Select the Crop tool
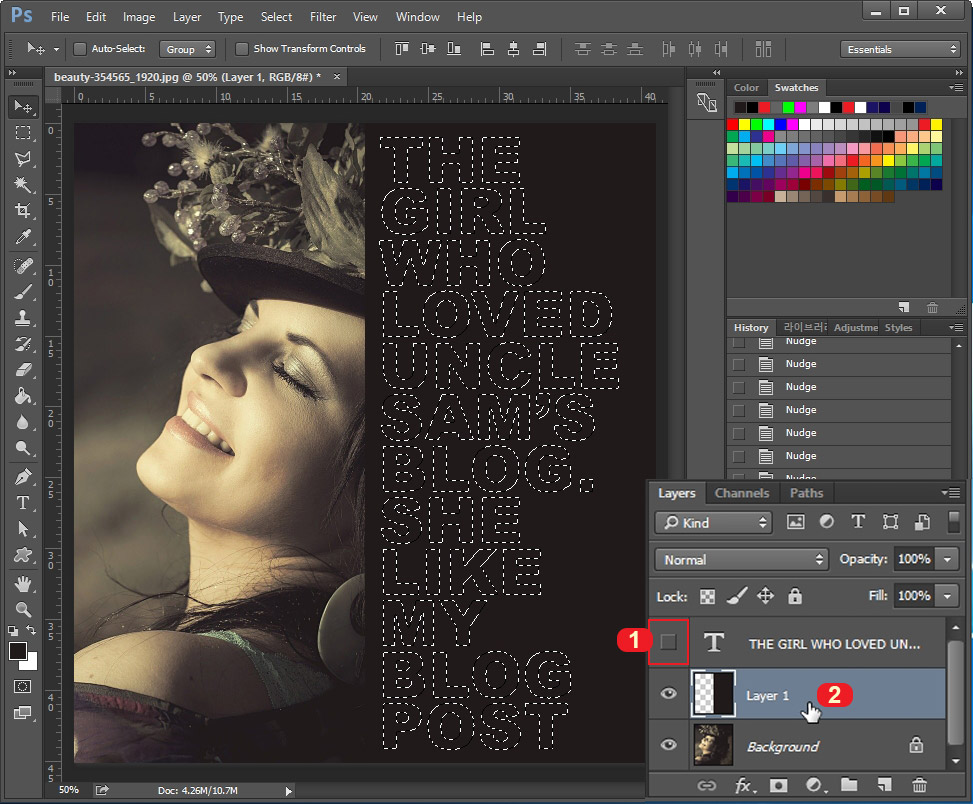The height and width of the screenshot is (804, 973). tap(23, 210)
